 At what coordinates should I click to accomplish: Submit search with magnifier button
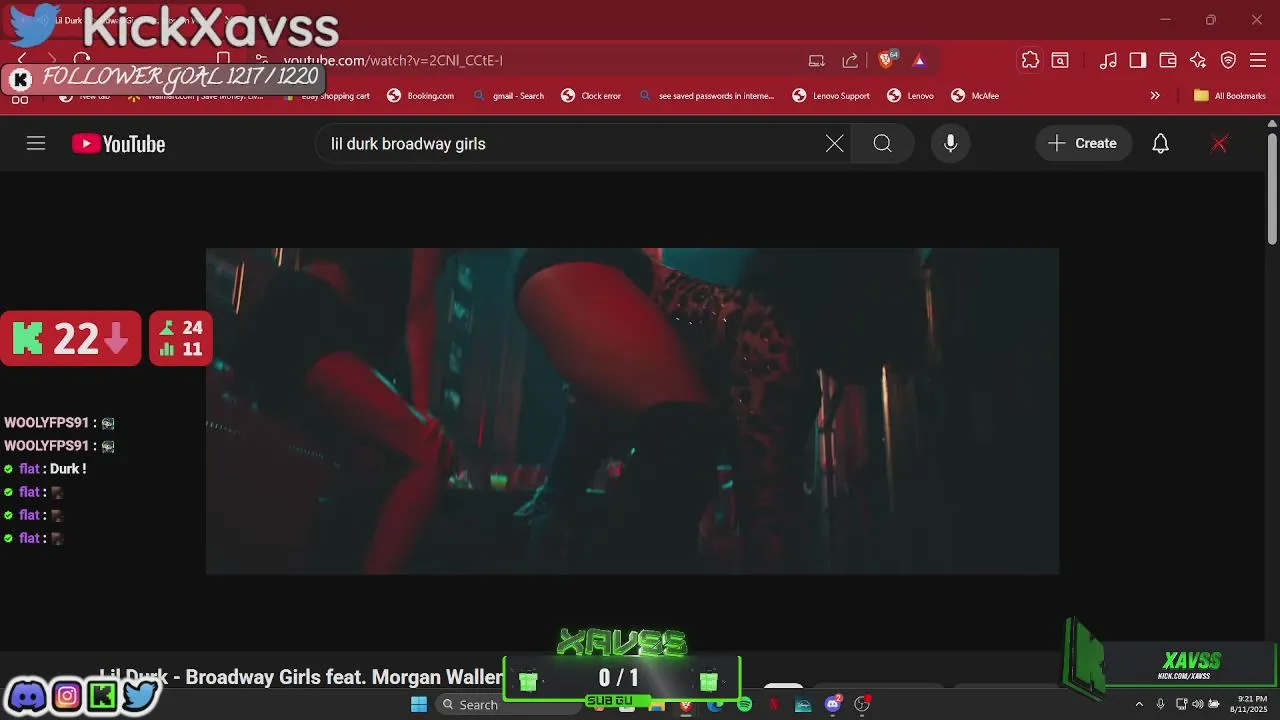[x=882, y=144]
